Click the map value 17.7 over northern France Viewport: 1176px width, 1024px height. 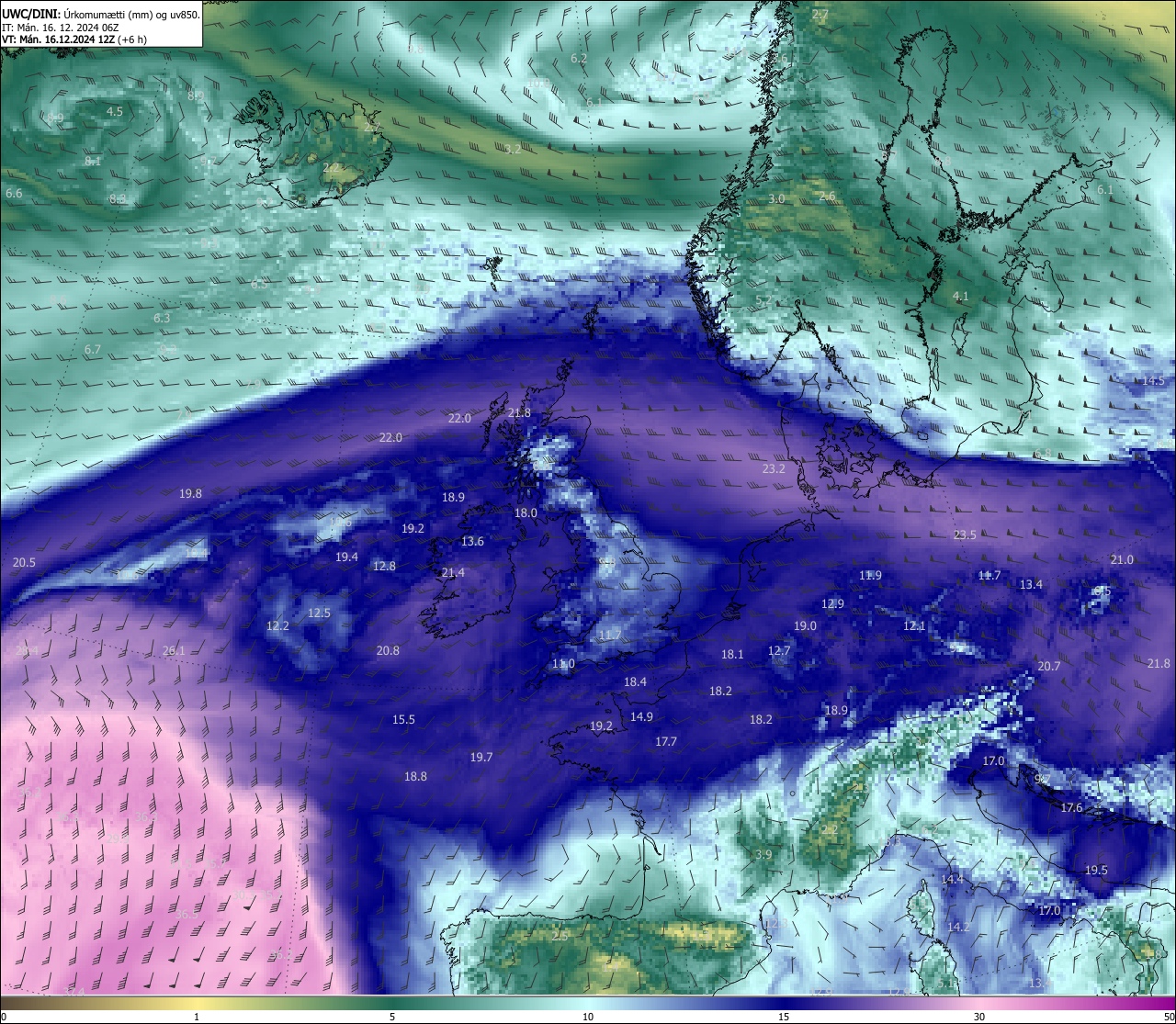pos(666,741)
